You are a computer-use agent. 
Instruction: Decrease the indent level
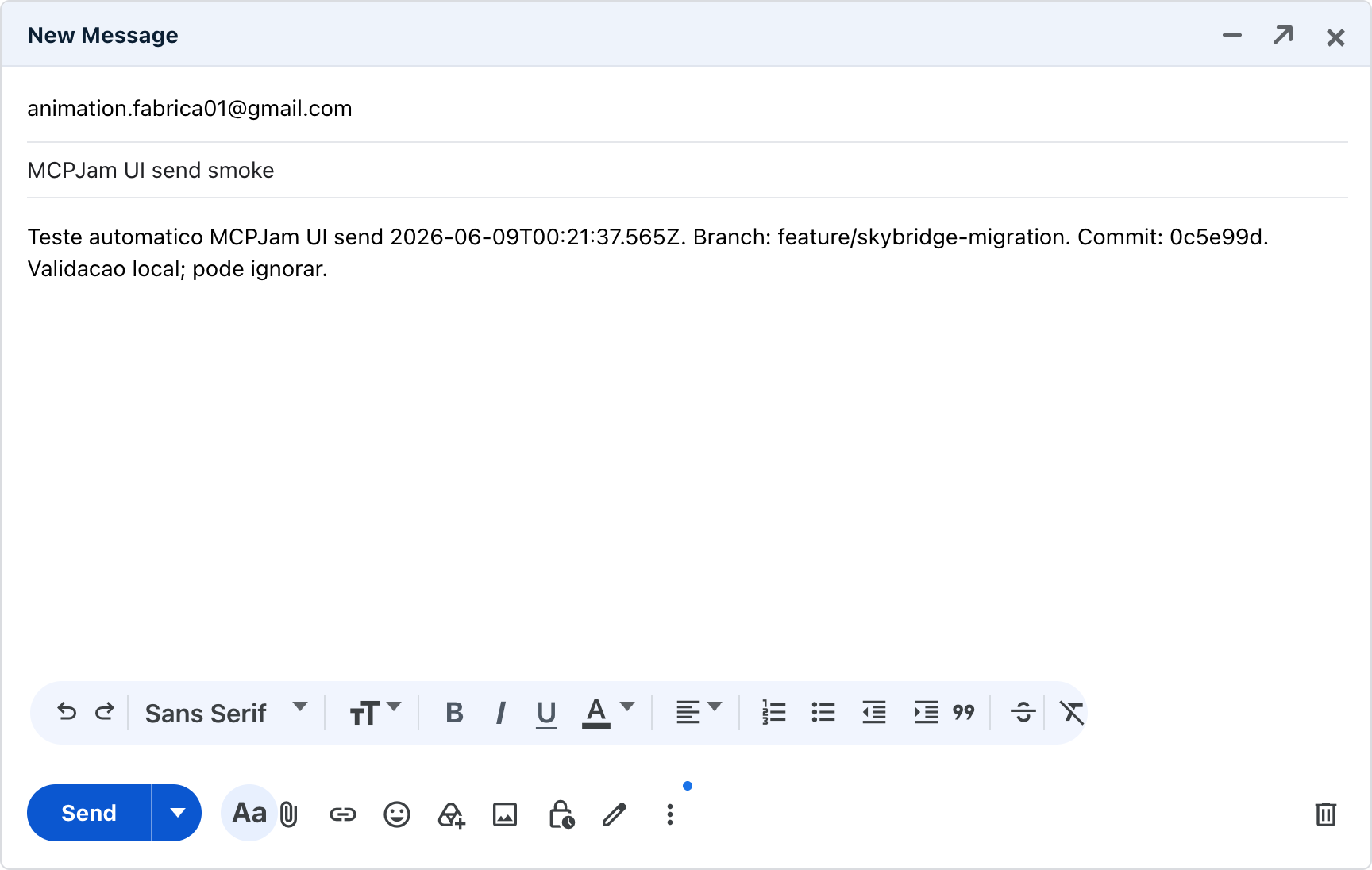pyautogui.click(x=874, y=713)
